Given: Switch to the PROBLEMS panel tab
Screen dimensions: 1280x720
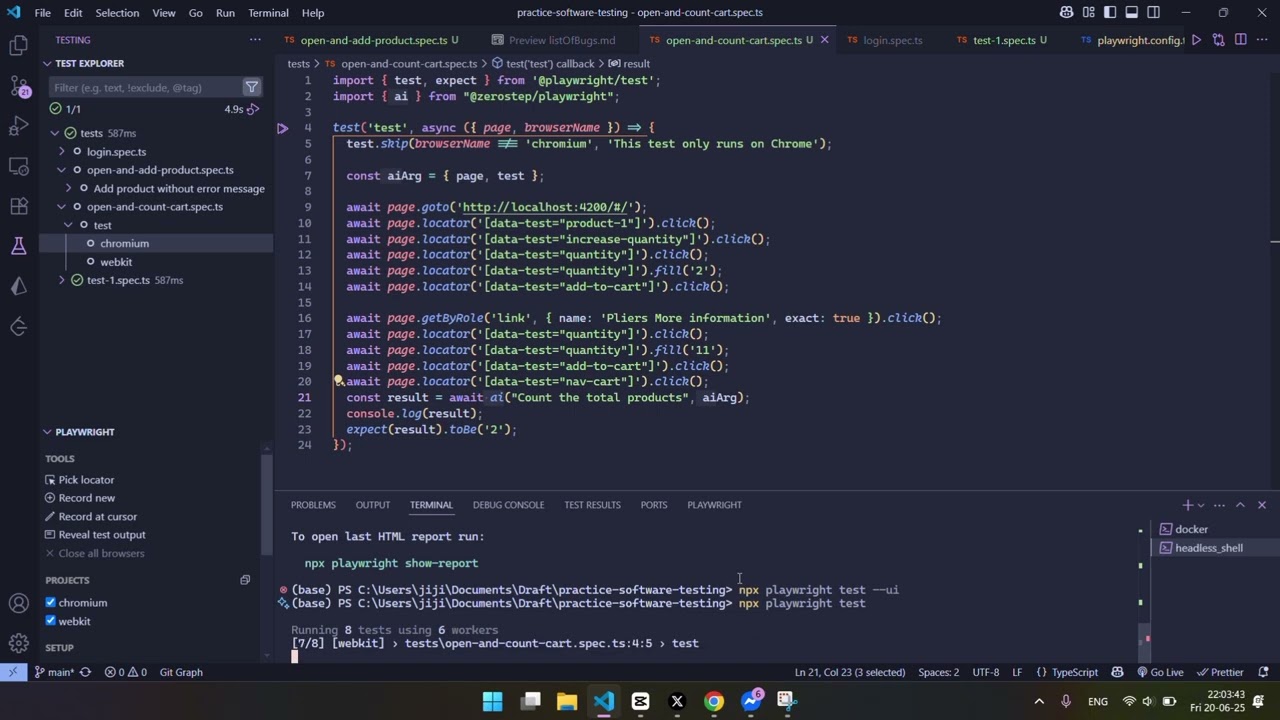Looking at the screenshot, I should pyautogui.click(x=313, y=505).
